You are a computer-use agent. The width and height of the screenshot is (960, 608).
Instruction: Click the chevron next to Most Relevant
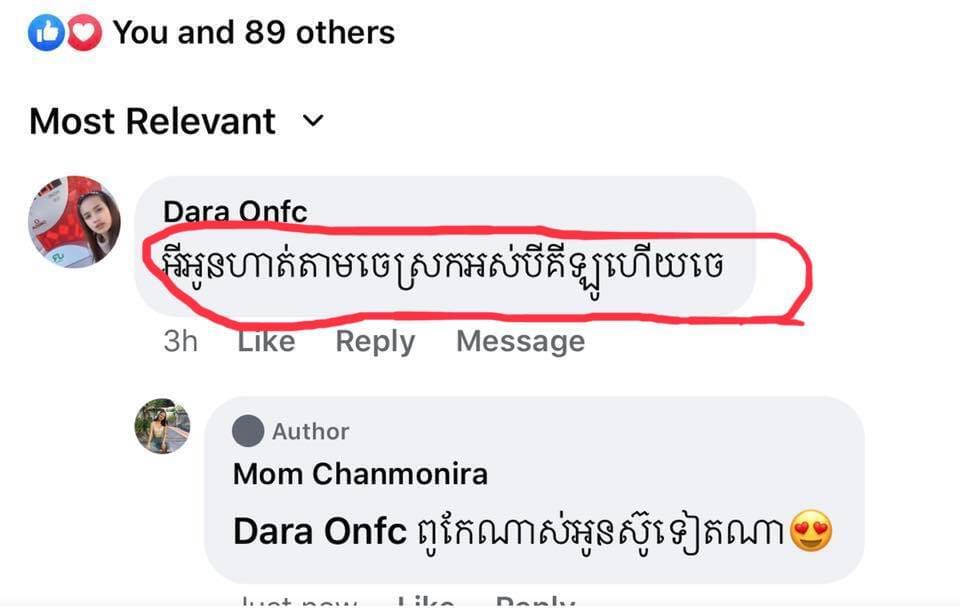tap(313, 121)
